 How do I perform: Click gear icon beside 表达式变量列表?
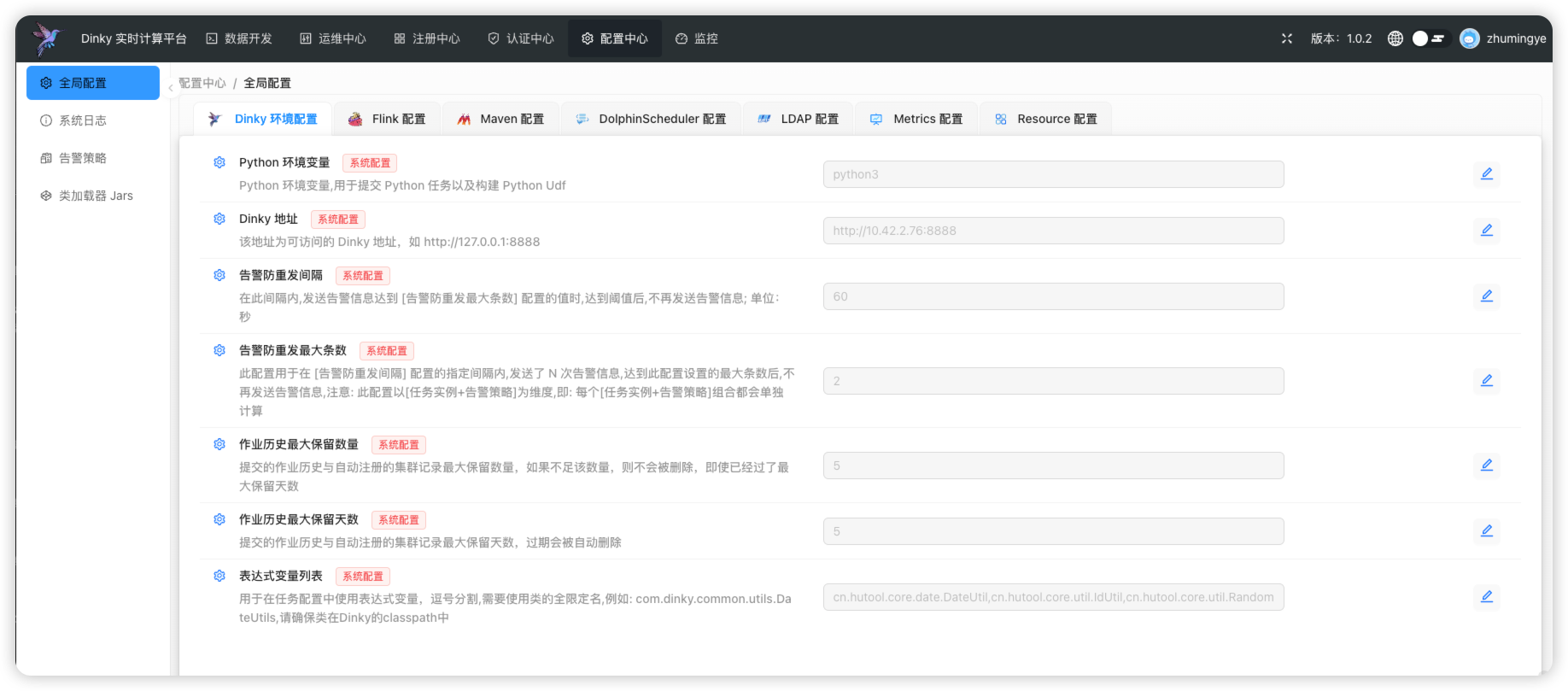point(219,576)
